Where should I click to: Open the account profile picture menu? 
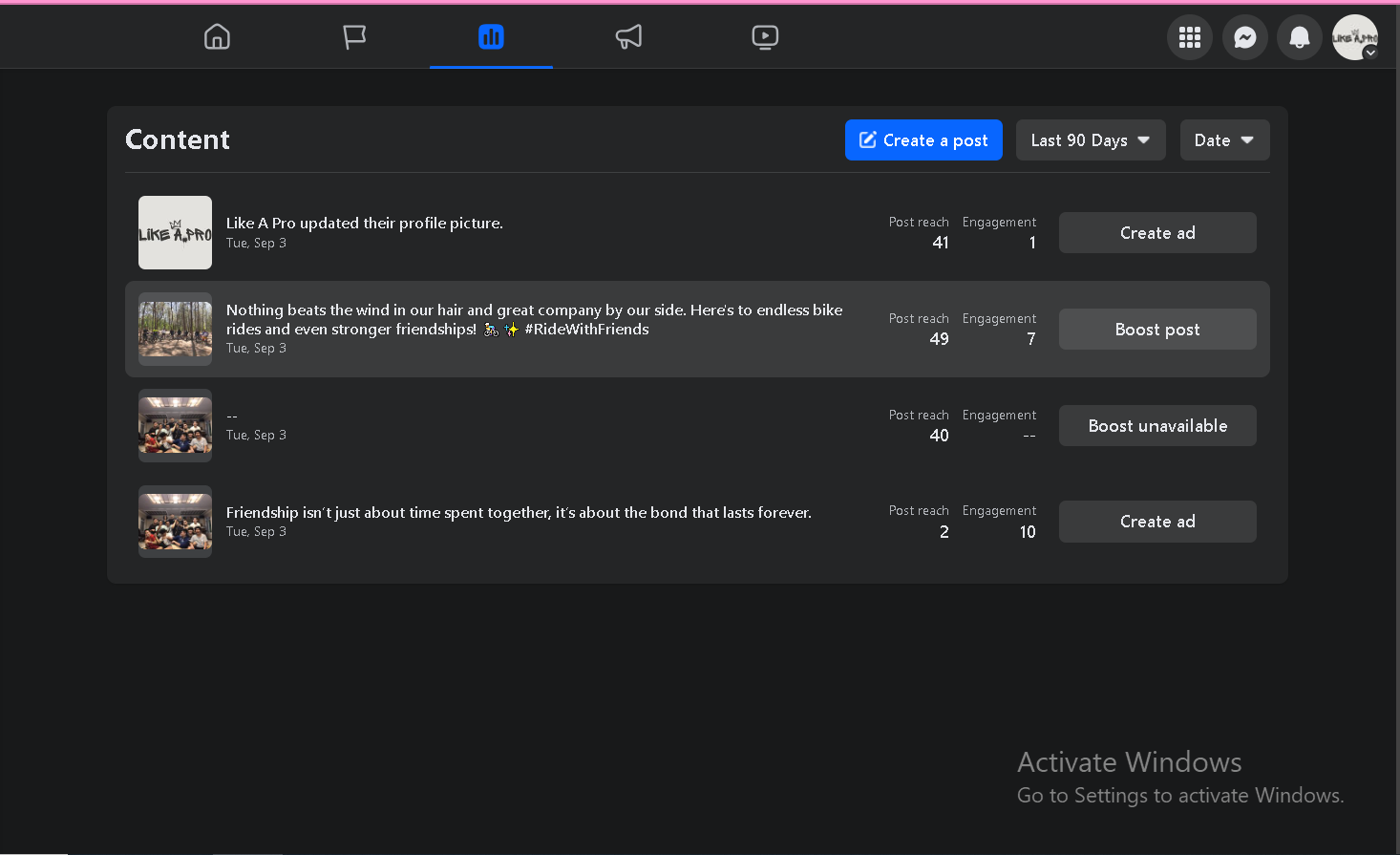point(1354,37)
